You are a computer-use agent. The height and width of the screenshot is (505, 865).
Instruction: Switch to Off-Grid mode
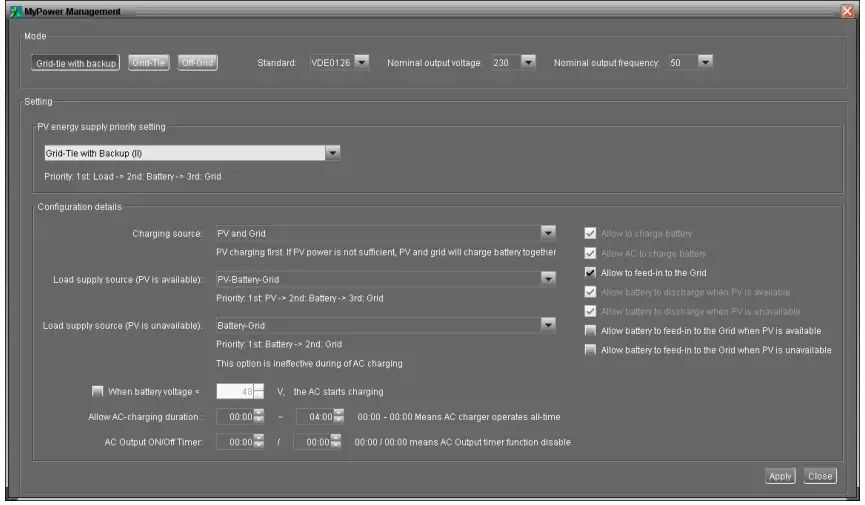pyautogui.click(x=197, y=62)
